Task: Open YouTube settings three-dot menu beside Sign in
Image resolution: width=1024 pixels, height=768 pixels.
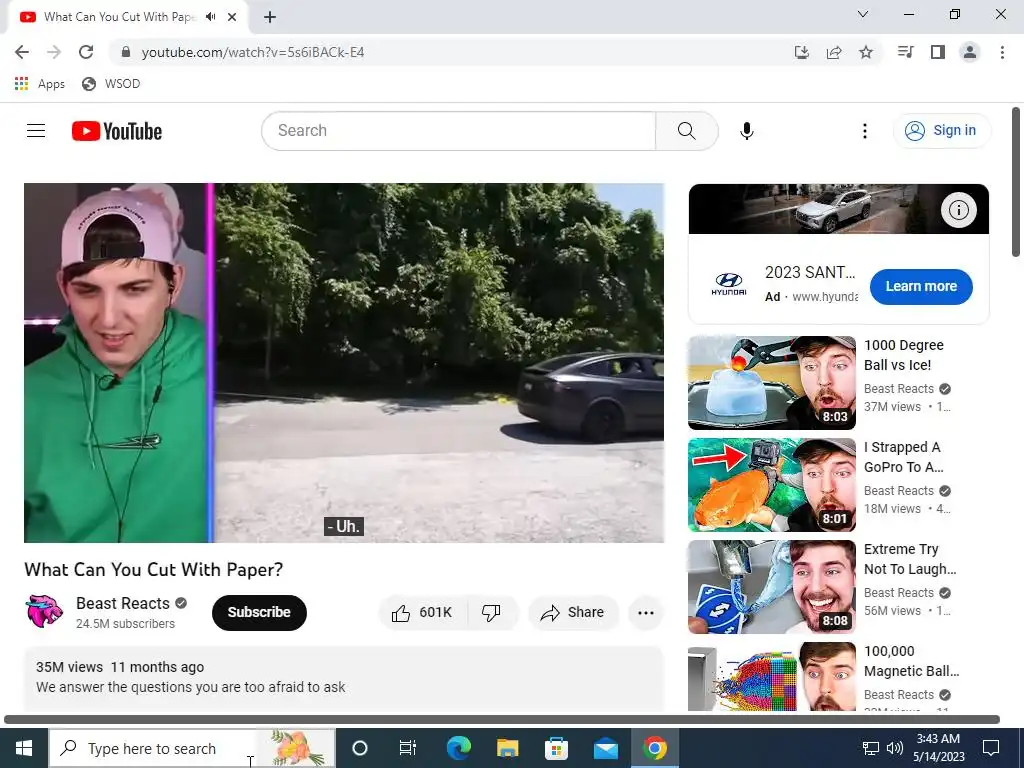Action: pos(865,131)
